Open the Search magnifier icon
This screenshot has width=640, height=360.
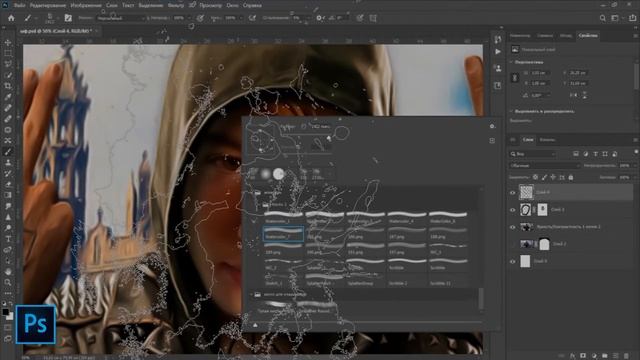(602, 18)
